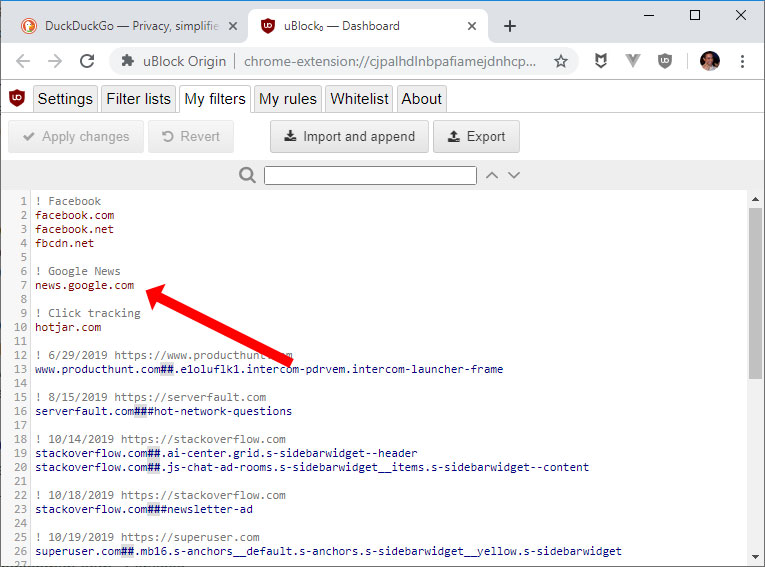This screenshot has height=567, width=765.
Task: Click the facebook.net filter line
Action: click(74, 229)
